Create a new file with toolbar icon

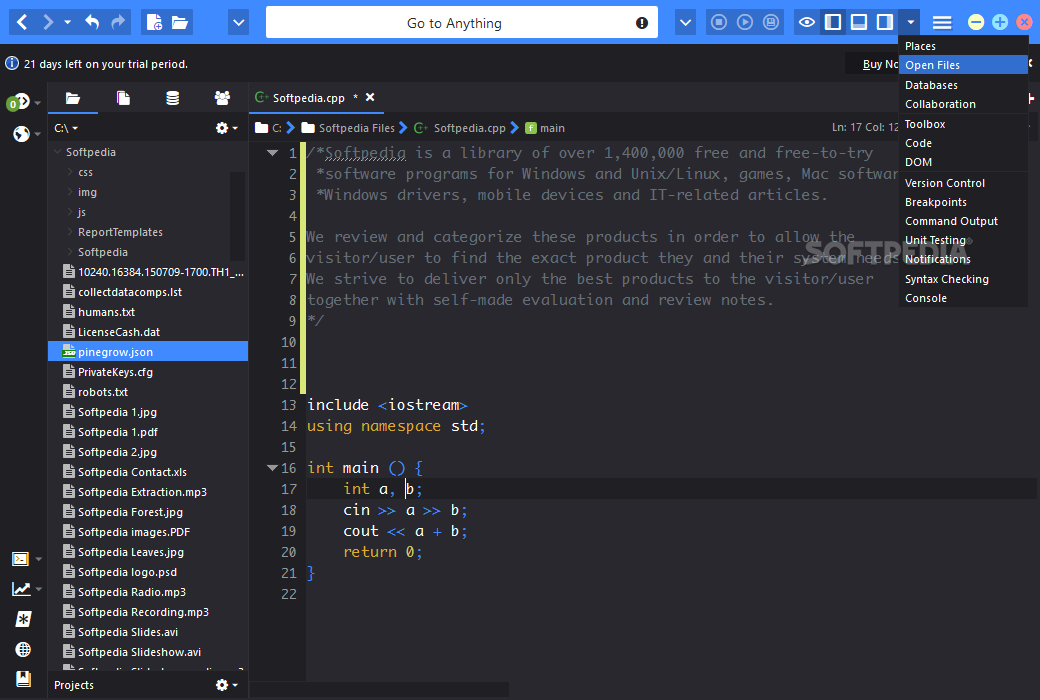[x=155, y=23]
